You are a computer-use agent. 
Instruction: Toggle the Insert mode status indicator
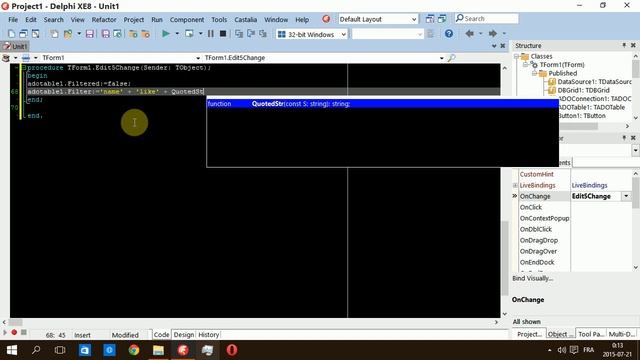click(x=82, y=335)
